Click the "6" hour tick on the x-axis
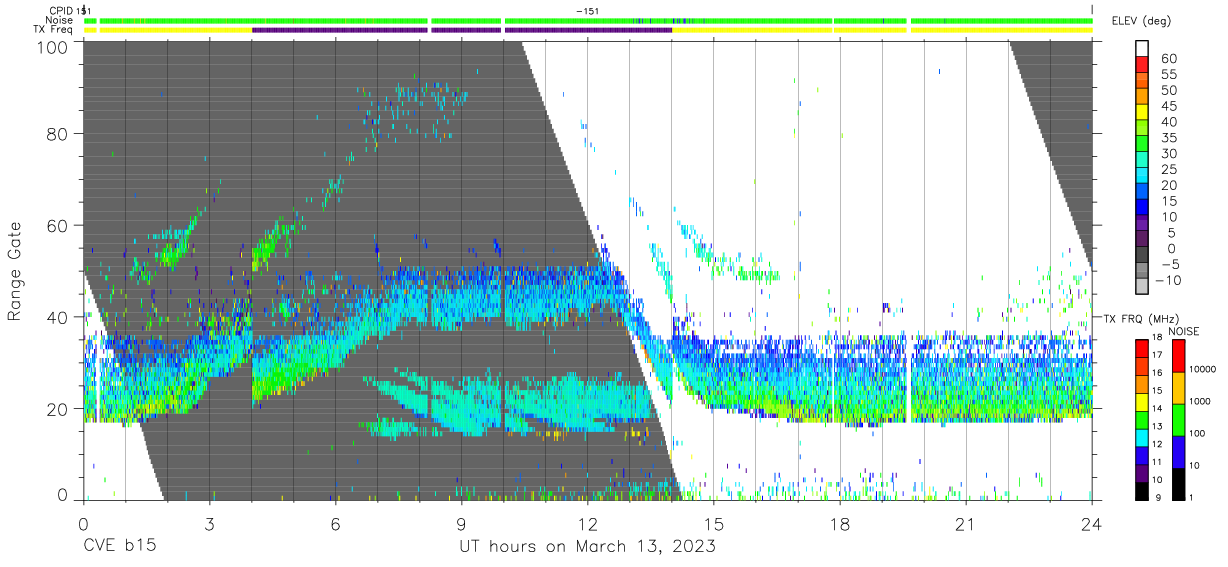 (x=335, y=523)
